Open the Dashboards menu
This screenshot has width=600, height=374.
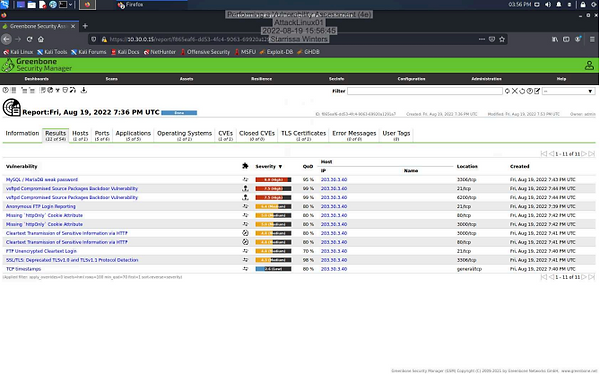[36, 79]
